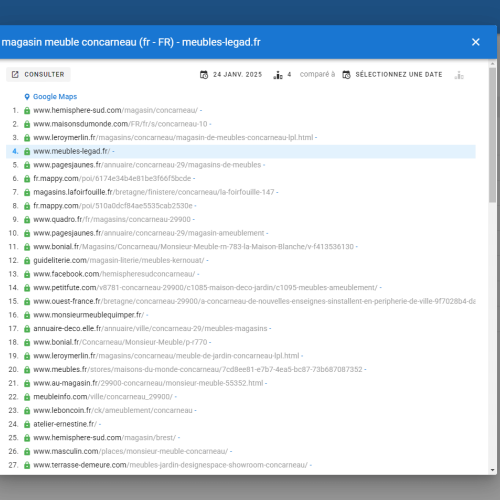Open the www.quadro.fr magasins result
The width and height of the screenshot is (500, 500).
(x=112, y=219)
